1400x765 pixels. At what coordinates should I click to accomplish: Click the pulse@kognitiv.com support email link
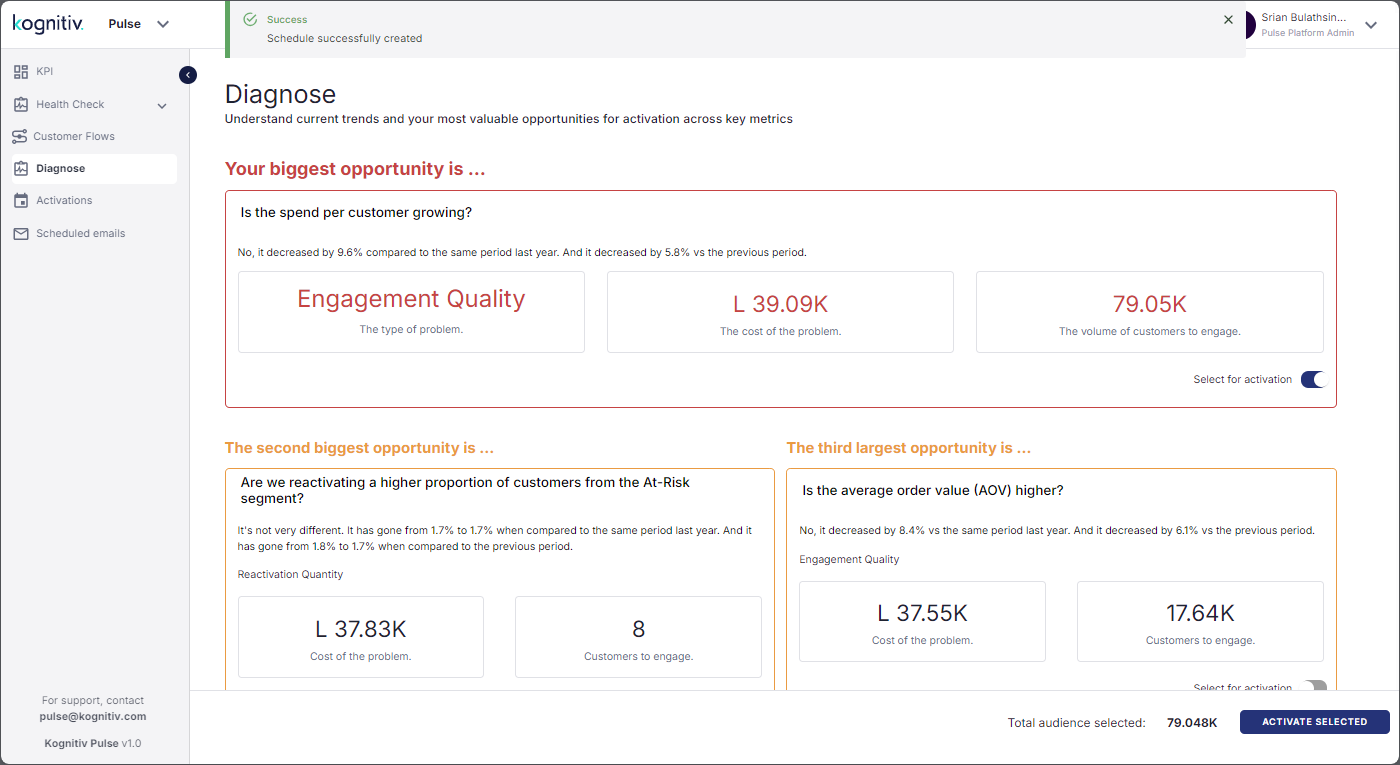pos(93,716)
